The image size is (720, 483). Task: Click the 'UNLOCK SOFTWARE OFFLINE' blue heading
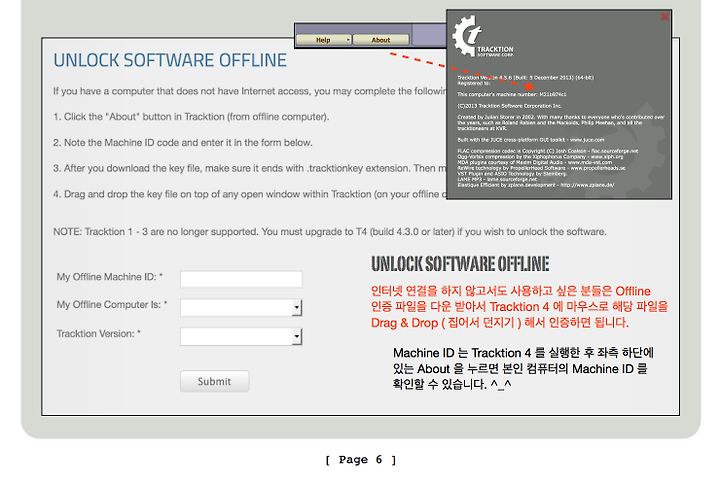(170, 61)
